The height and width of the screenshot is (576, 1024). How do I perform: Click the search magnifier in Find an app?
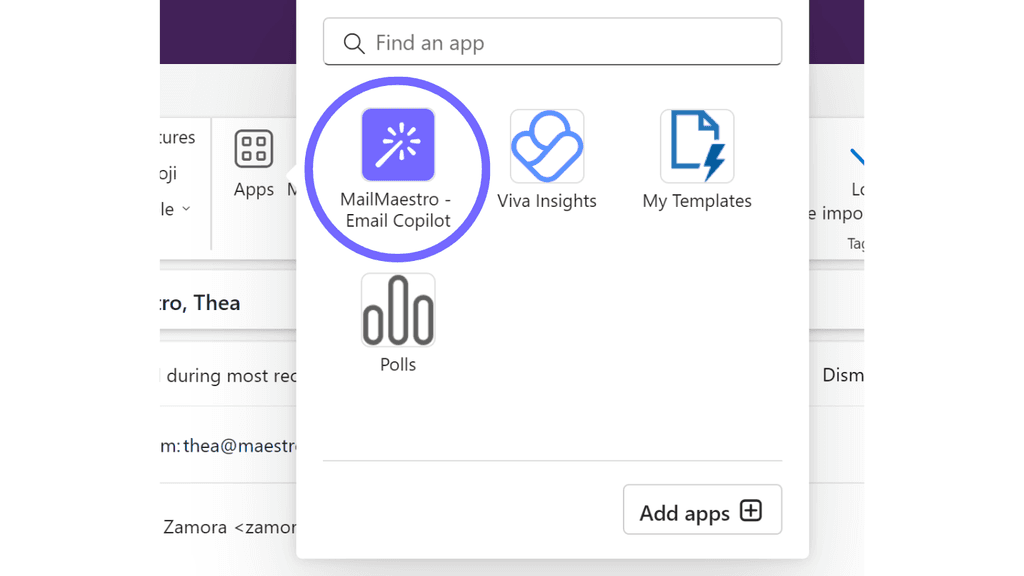[354, 43]
